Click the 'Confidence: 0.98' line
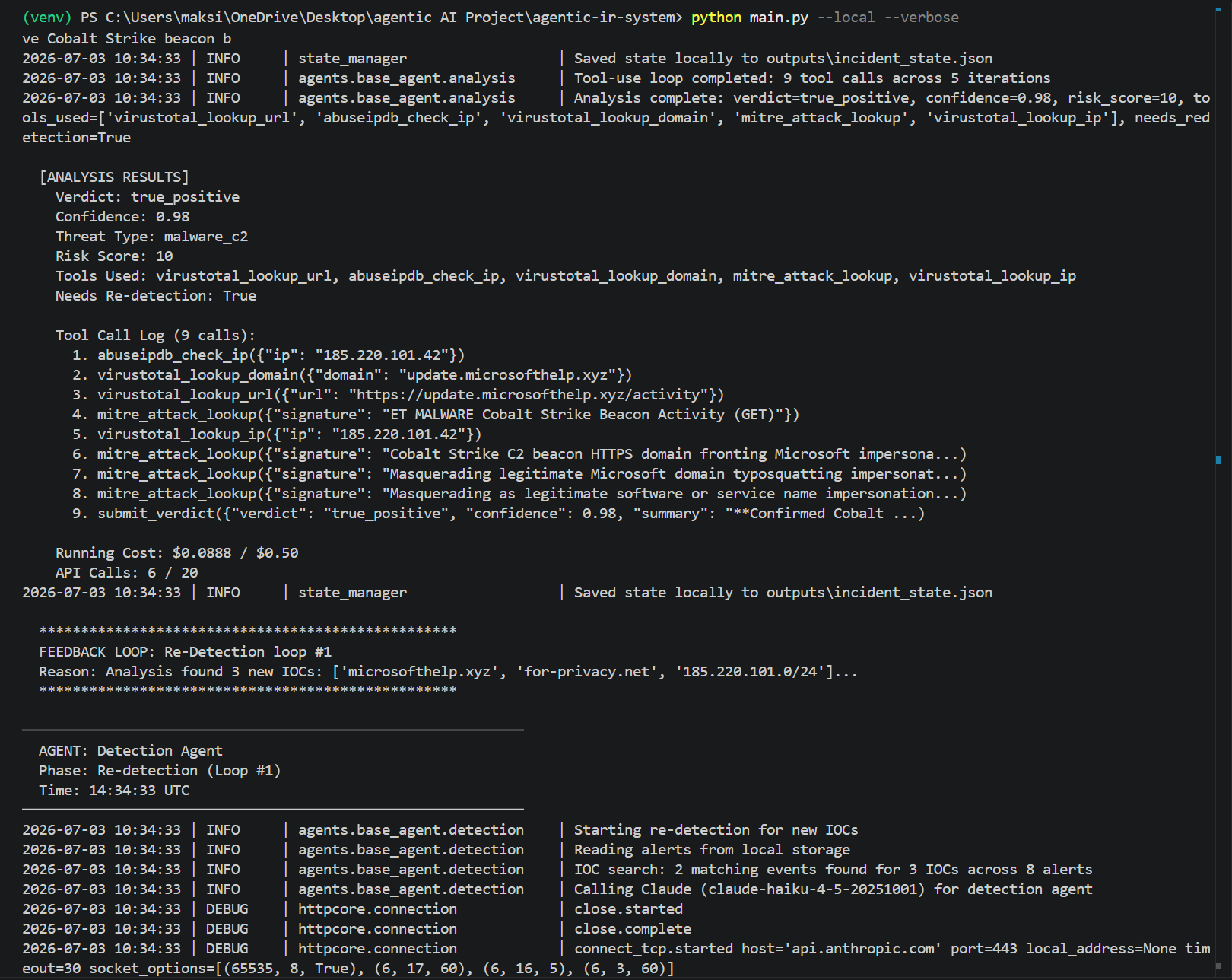Image resolution: width=1232 pixels, height=980 pixels. [122, 217]
